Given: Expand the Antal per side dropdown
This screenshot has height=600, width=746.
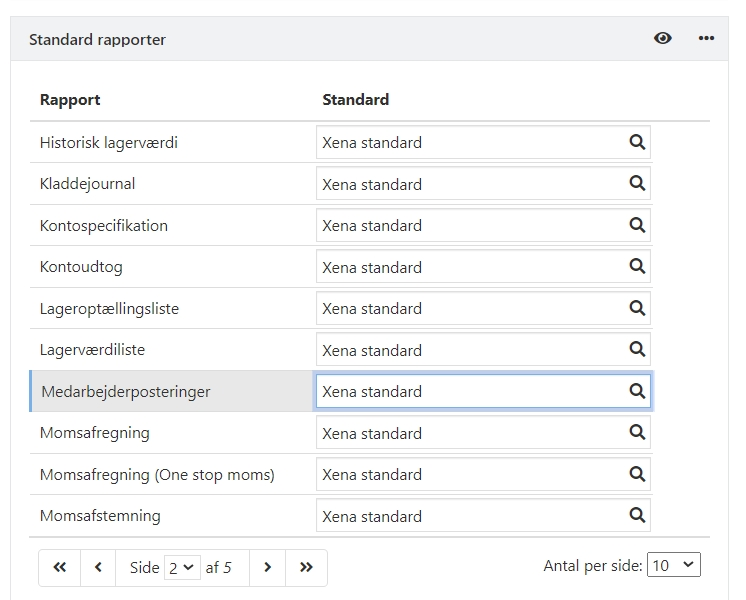Looking at the screenshot, I should point(674,565).
